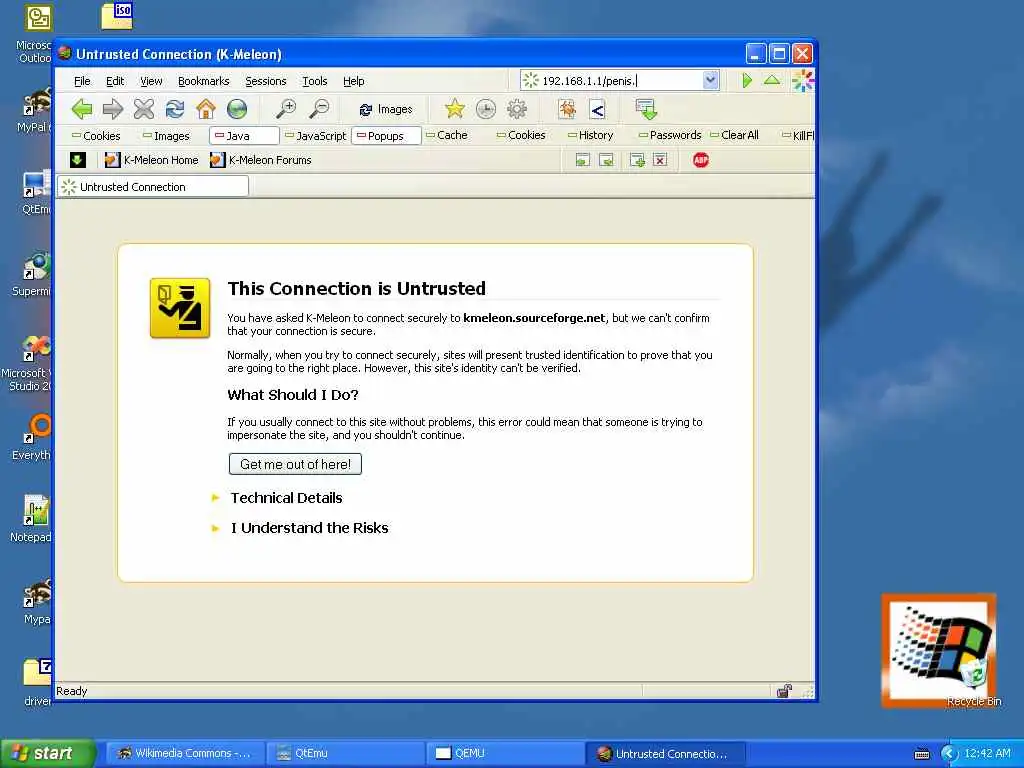This screenshot has width=1024, height=768.
Task: Click the red ABP Adblock icon
Action: click(701, 160)
